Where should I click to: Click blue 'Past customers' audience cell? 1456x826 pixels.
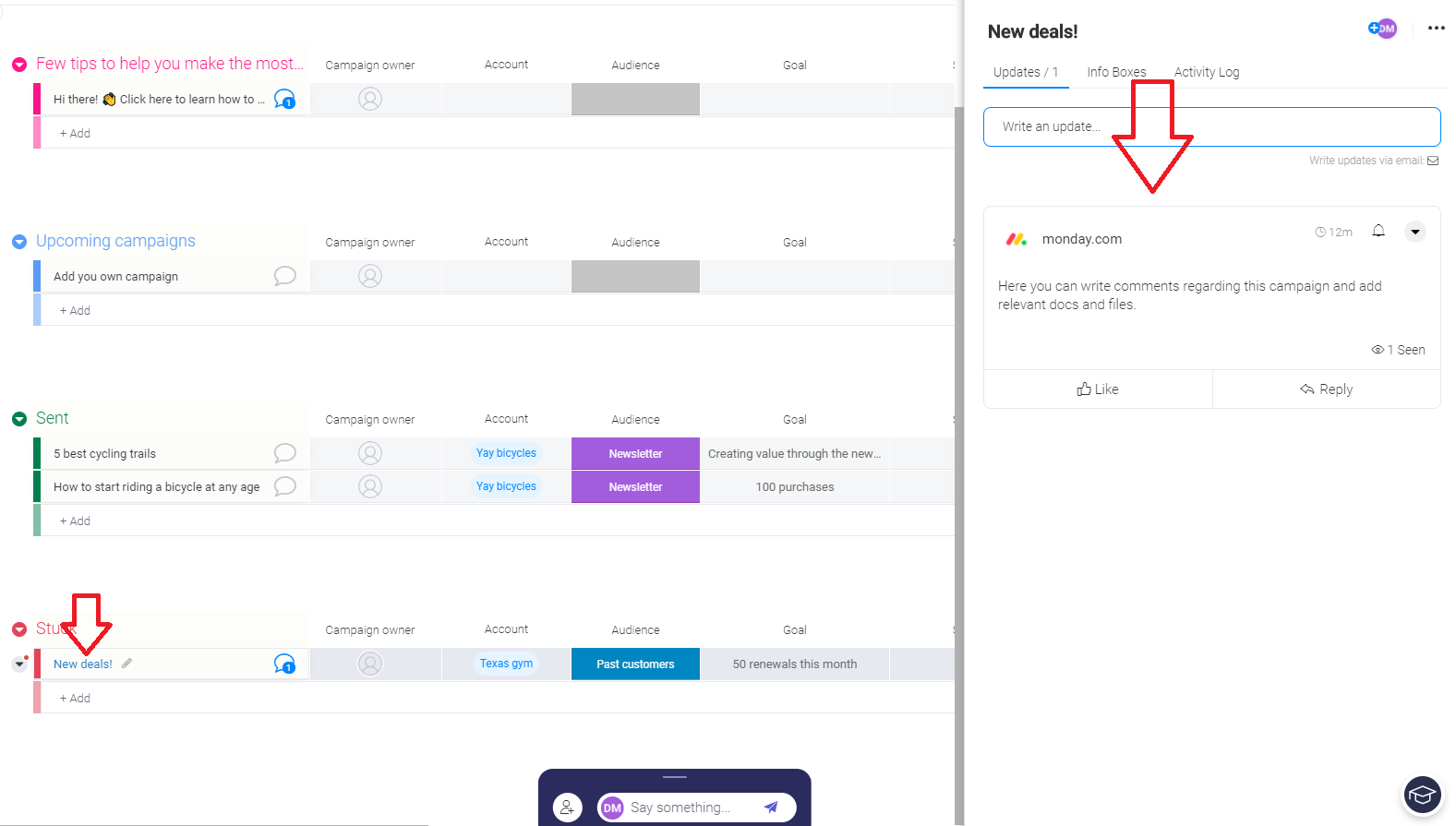click(x=635, y=664)
